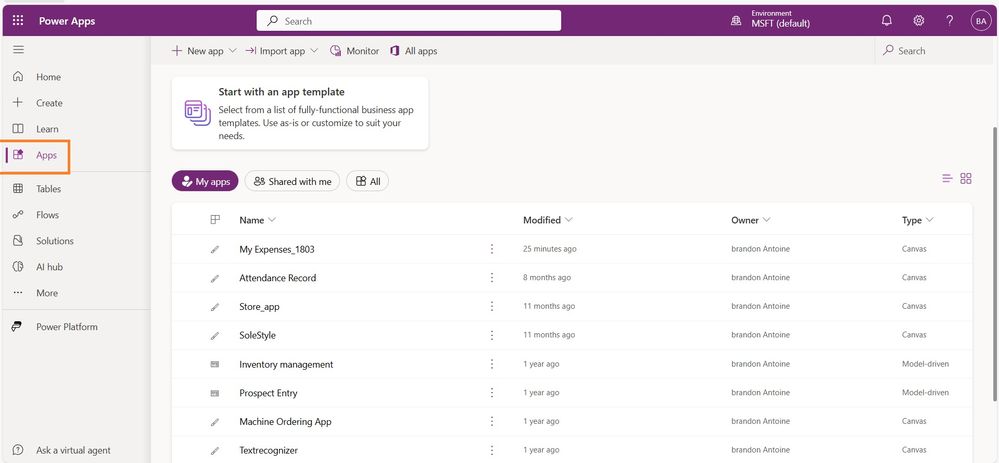Image resolution: width=999 pixels, height=463 pixels.
Task: Open the BA account avatar
Action: point(979,21)
